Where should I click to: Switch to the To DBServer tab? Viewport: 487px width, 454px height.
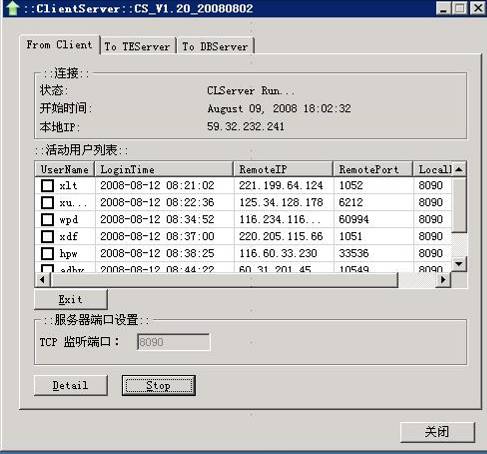[215, 46]
